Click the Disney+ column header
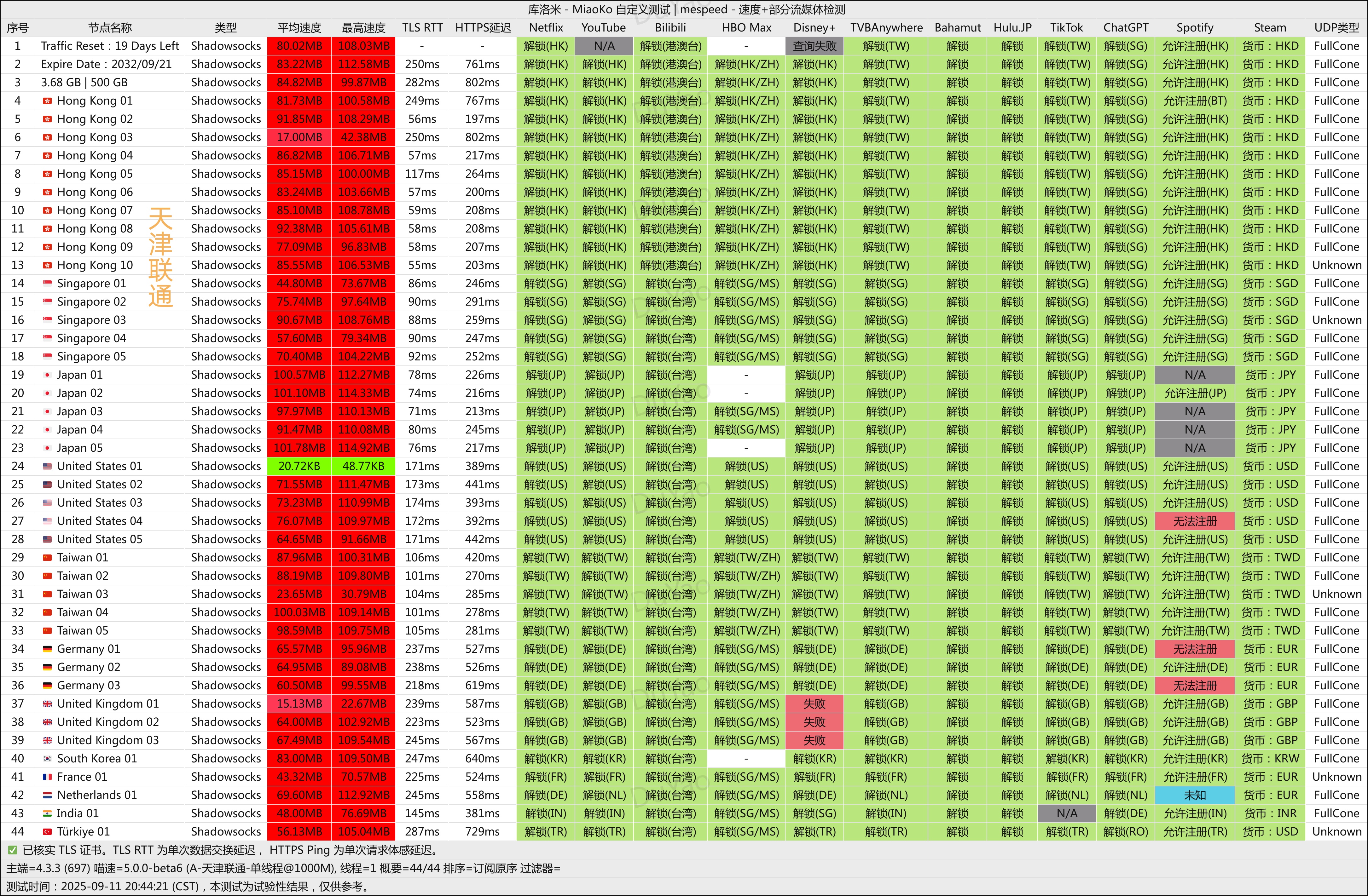 (814, 28)
